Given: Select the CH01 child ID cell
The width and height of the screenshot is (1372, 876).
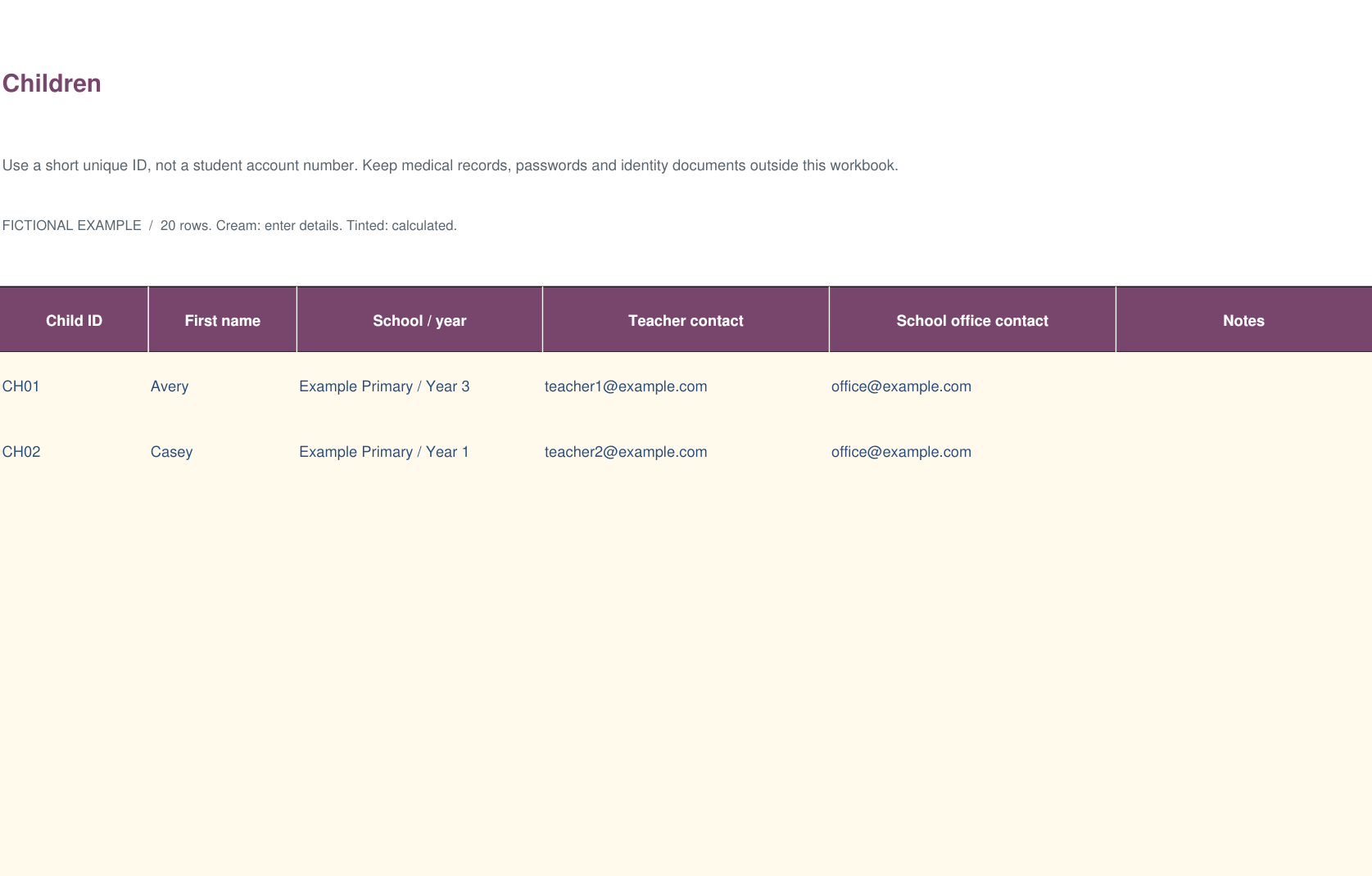Looking at the screenshot, I should [x=74, y=386].
